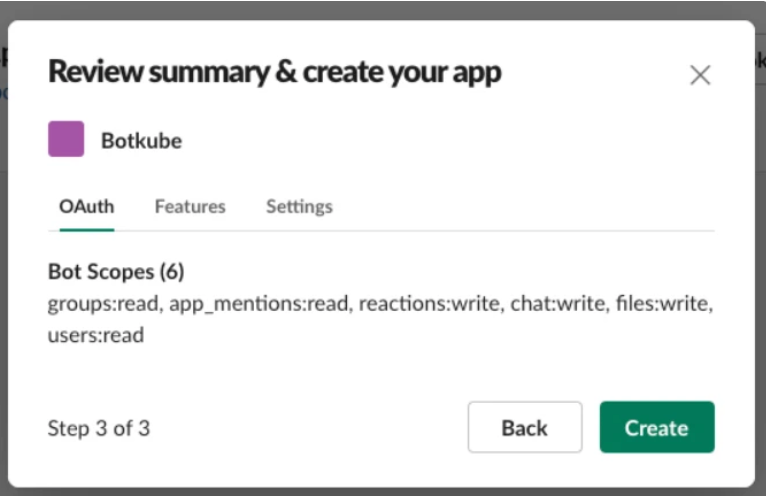Click the green underline beneath the OAuth tab
This screenshot has height=496, width=766.
(86, 229)
